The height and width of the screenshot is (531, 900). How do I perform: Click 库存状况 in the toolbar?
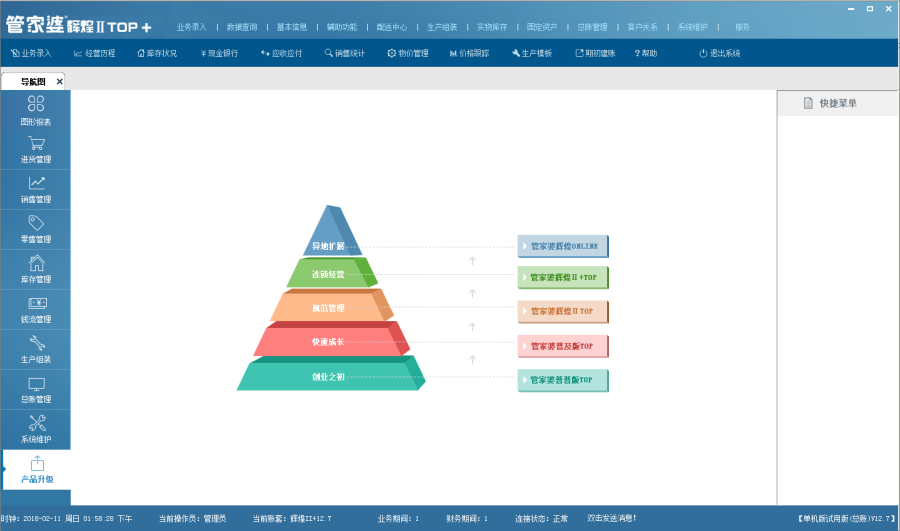point(155,53)
